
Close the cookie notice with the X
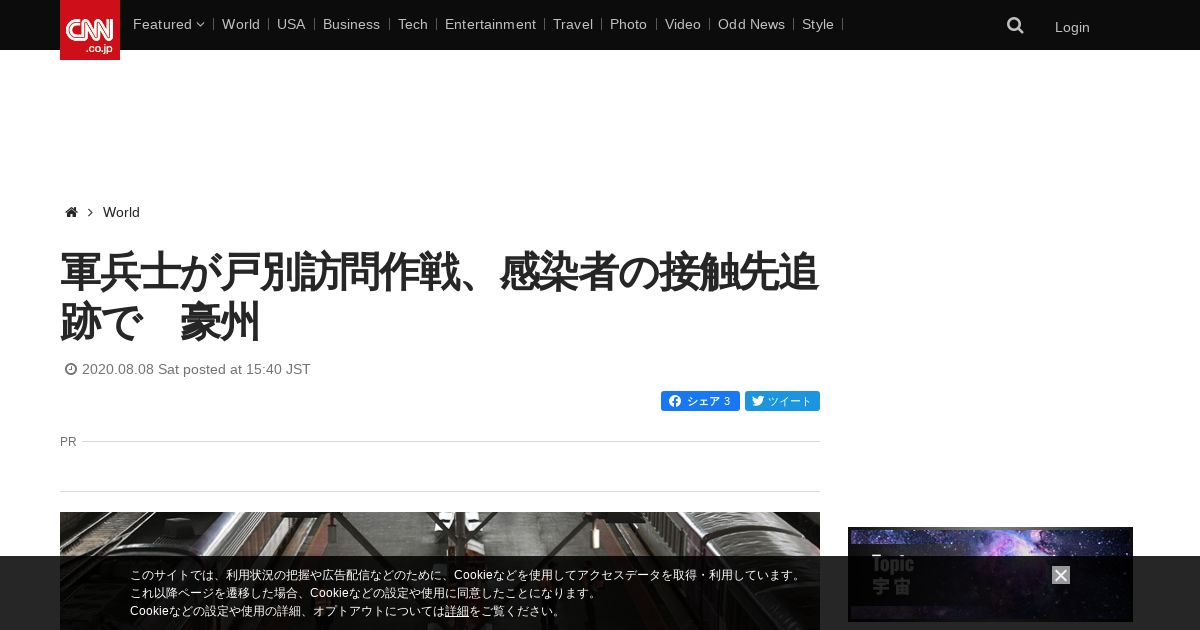pyautogui.click(x=1061, y=575)
